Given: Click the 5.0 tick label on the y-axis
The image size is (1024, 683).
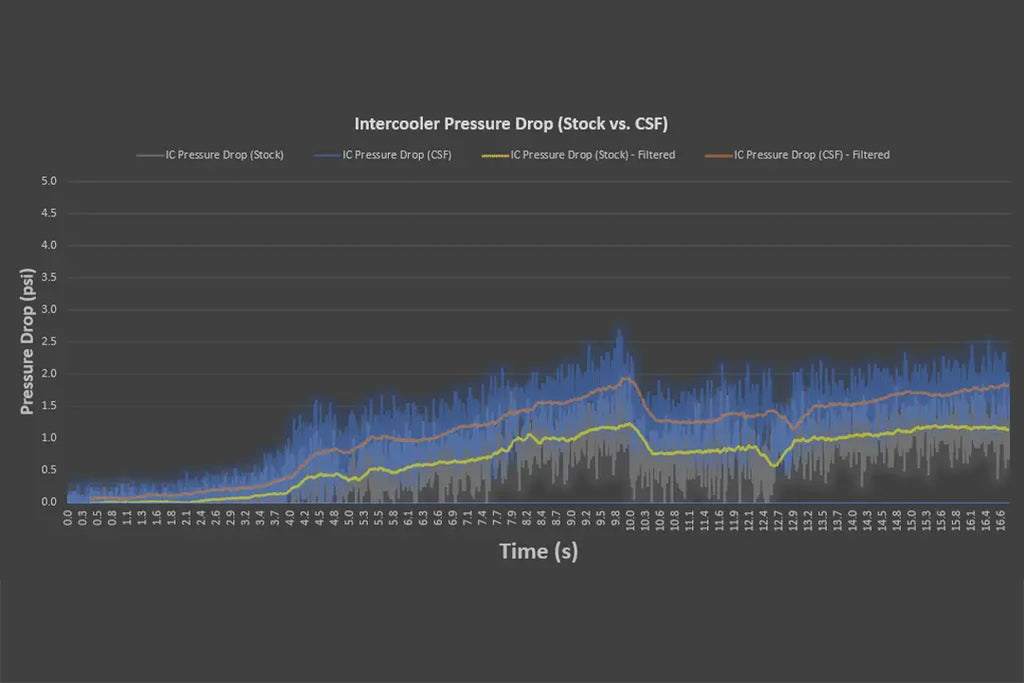Looking at the screenshot, I should 48,181.
